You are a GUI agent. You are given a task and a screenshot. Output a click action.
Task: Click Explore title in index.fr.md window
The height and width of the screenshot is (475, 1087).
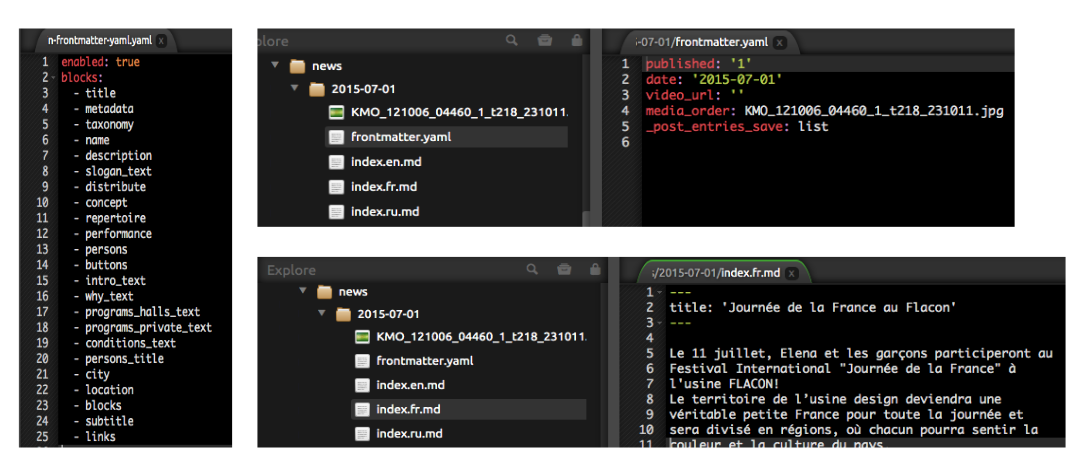coord(291,270)
